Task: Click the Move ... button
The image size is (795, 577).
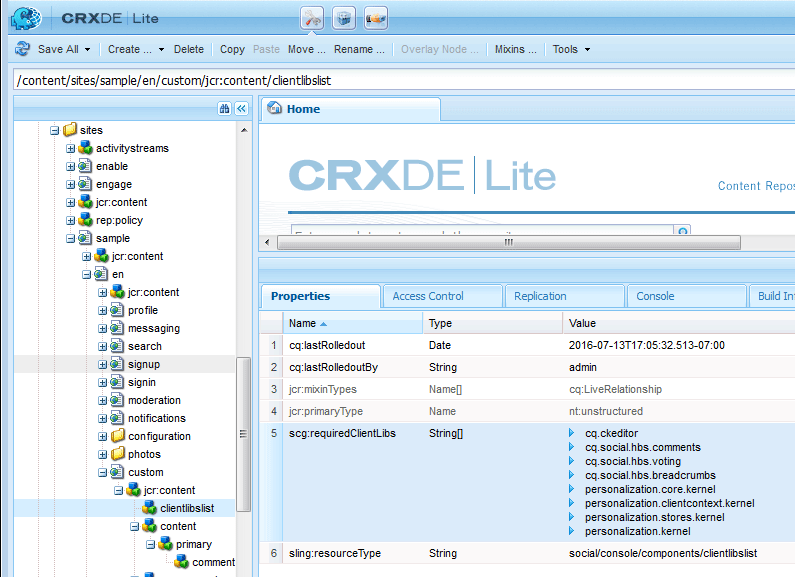Action: [306, 49]
